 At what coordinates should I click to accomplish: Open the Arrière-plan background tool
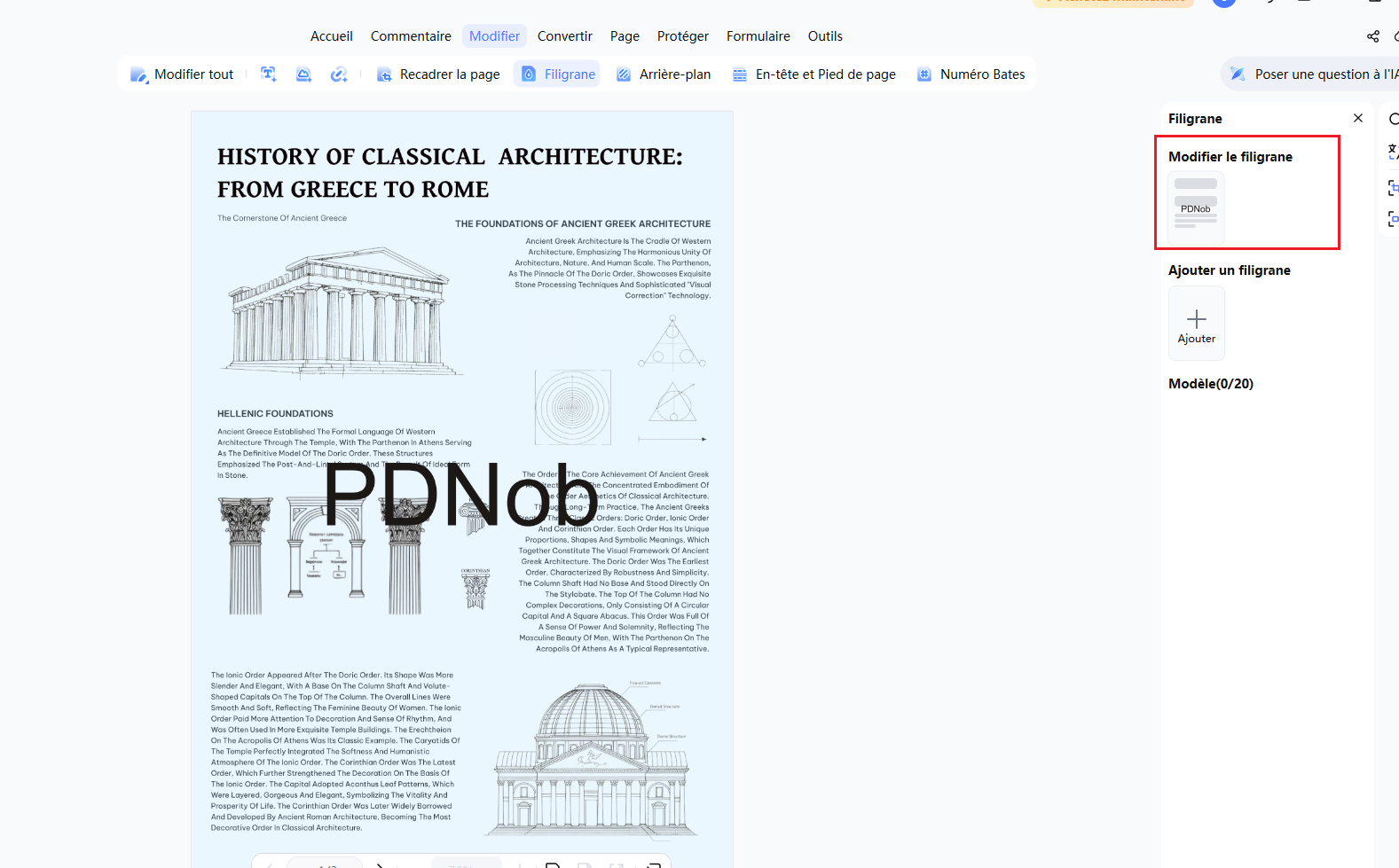[664, 74]
